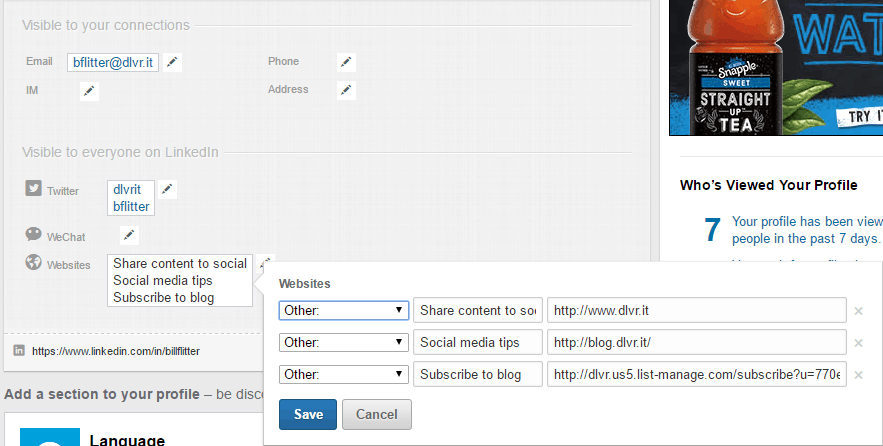Click 'Subscribe to blog' in the Websites list
883x446 pixels.
[163, 297]
